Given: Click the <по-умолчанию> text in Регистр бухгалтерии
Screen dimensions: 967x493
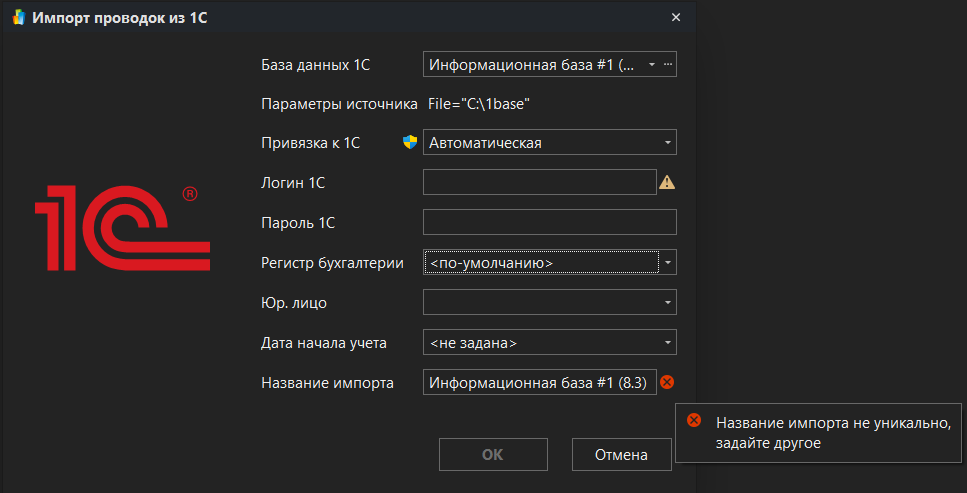Looking at the screenshot, I should coord(491,263).
